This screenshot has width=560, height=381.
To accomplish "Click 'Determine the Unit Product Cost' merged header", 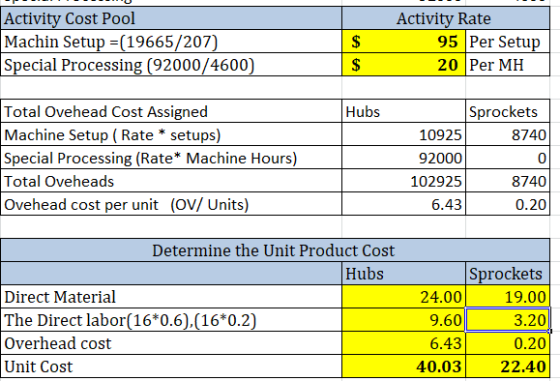I will (x=275, y=250).
